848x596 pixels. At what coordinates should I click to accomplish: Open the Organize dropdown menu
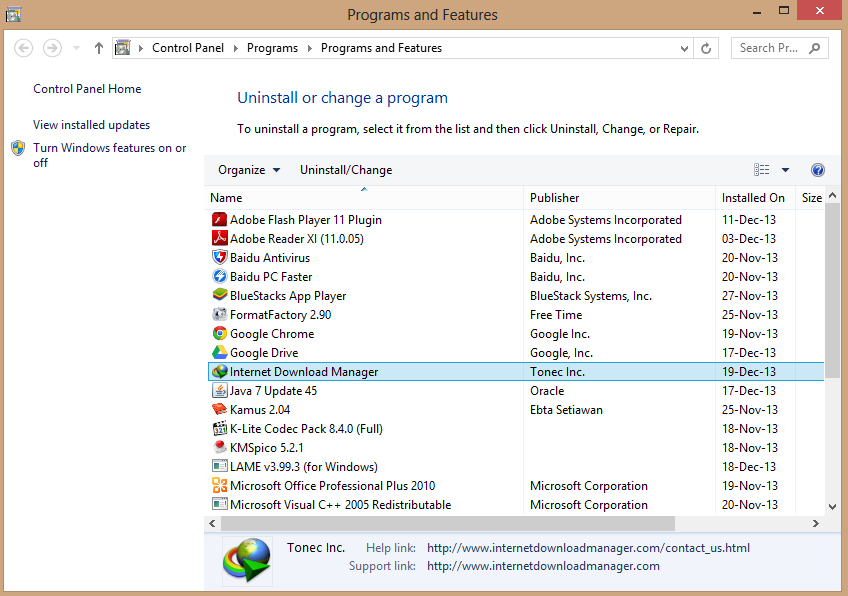(x=249, y=170)
